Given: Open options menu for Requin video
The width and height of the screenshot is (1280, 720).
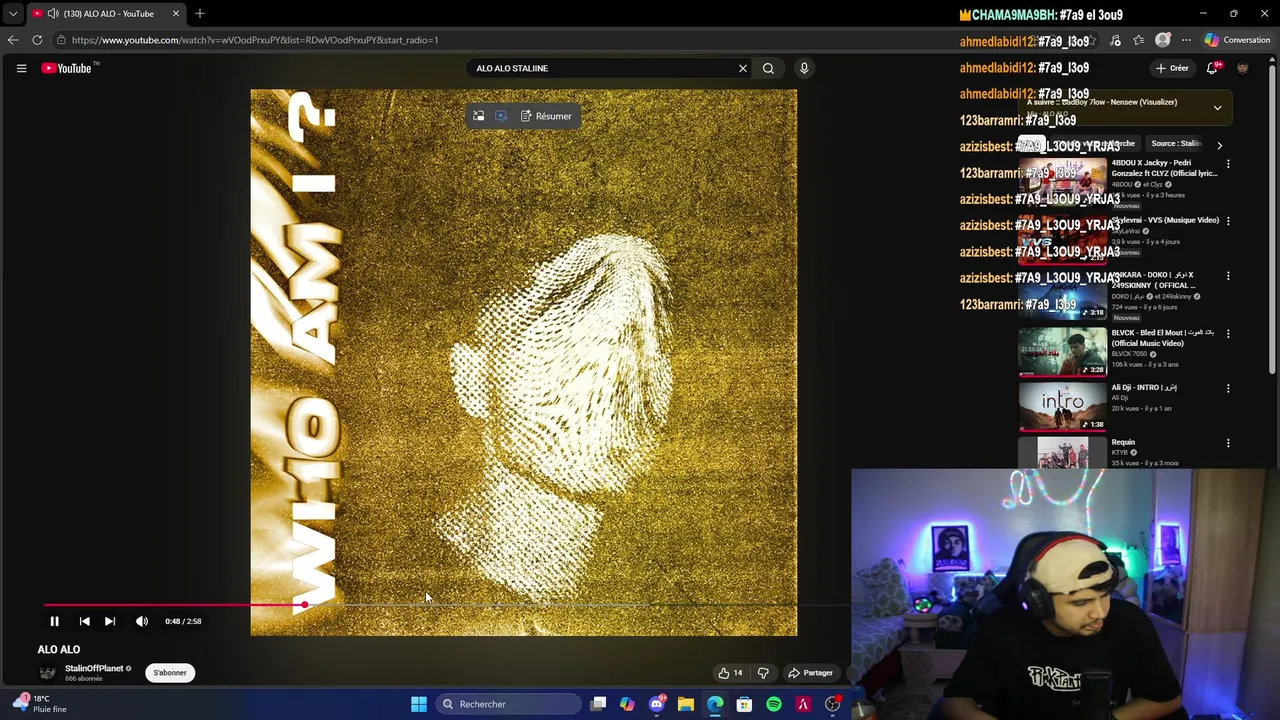Looking at the screenshot, I should pos(1228,443).
